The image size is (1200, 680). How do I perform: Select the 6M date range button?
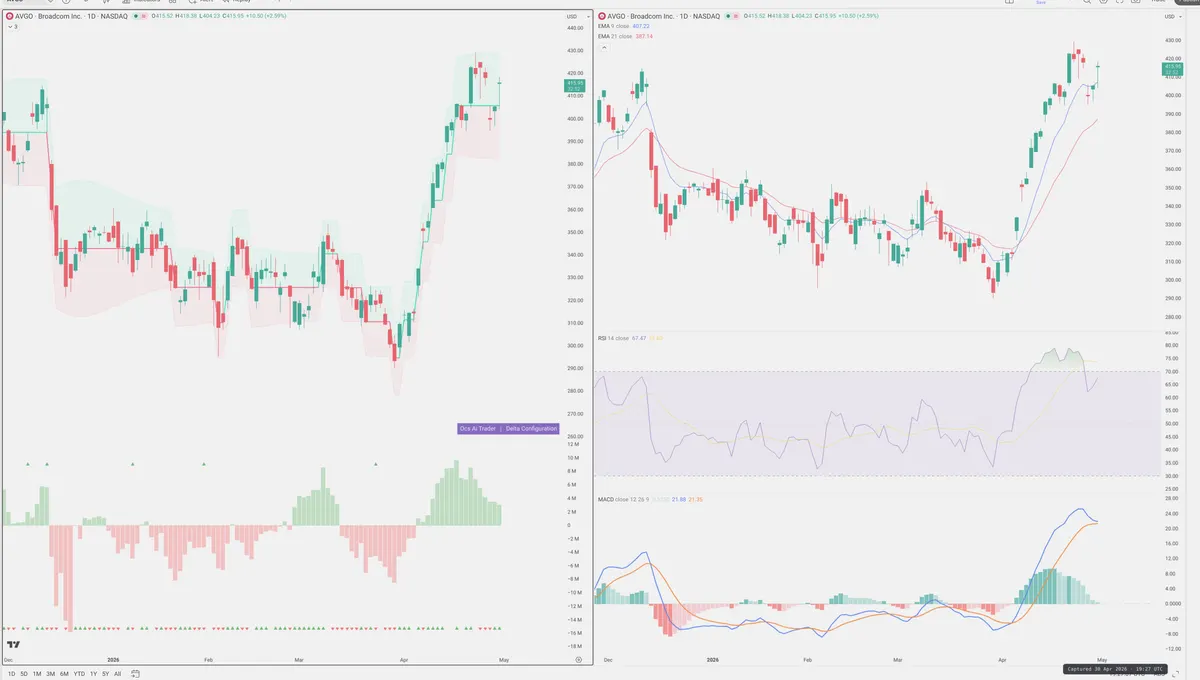click(x=64, y=674)
